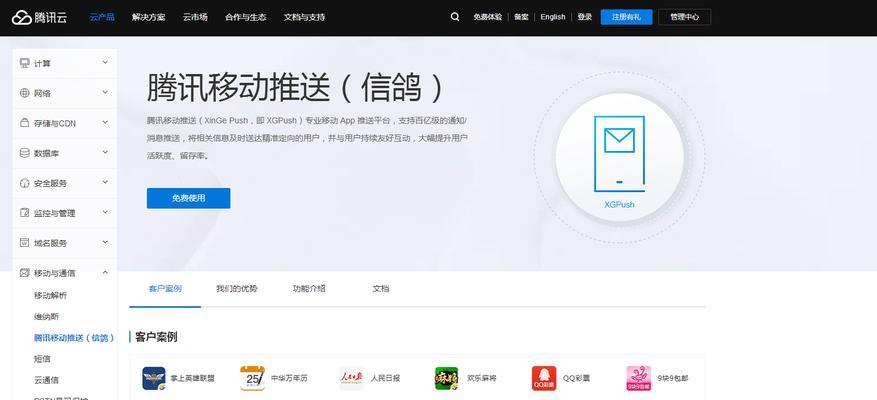Switch to the 功能介绍 tab

click(309, 289)
